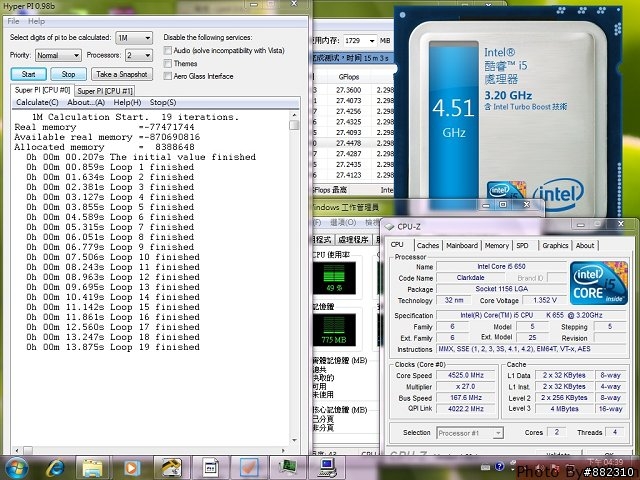Select the processes tab in Task Manager
The width and height of the screenshot is (640, 480).
point(353,240)
